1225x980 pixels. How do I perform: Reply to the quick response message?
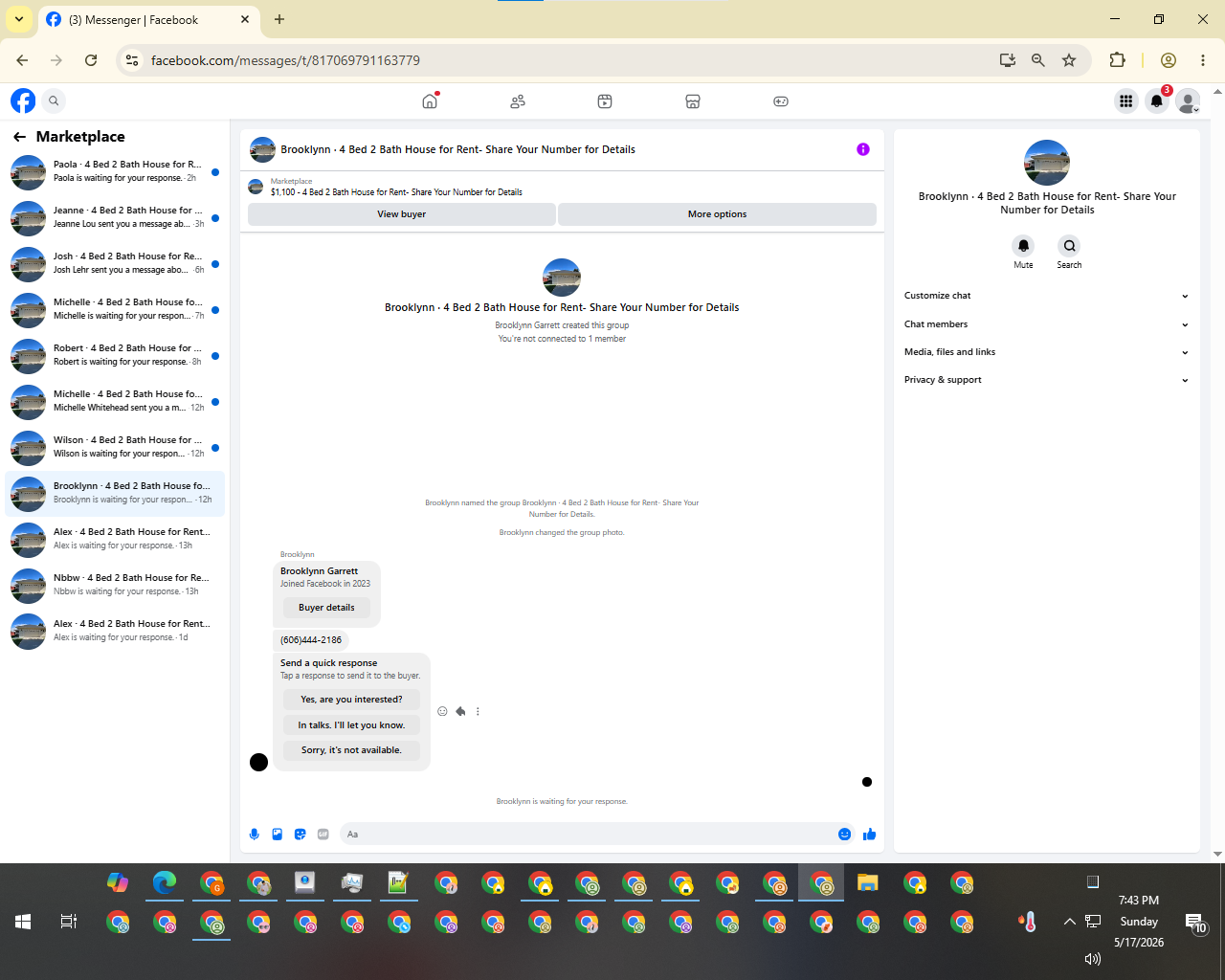[x=460, y=711]
